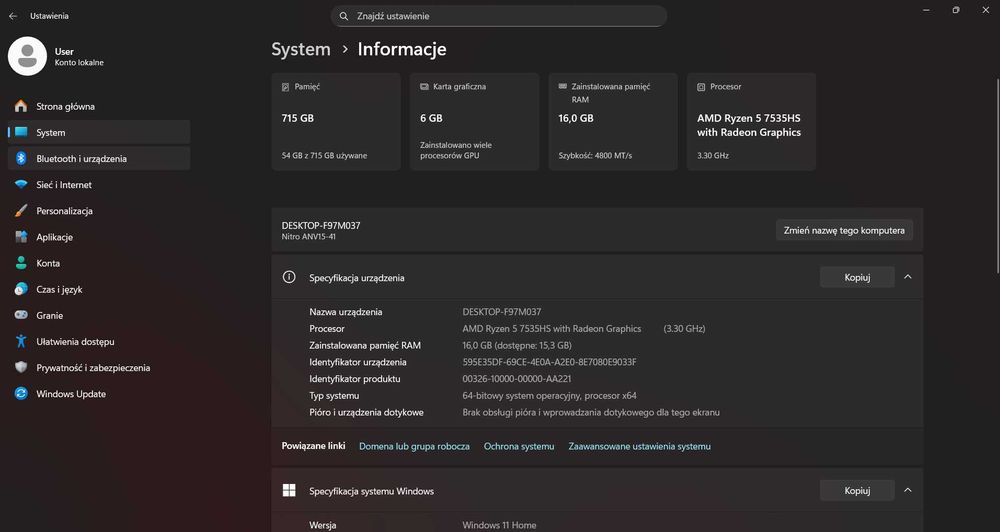Open the Procesor AMD Ryzen card
Viewport: 1000px width, 532px height.
coord(751,122)
